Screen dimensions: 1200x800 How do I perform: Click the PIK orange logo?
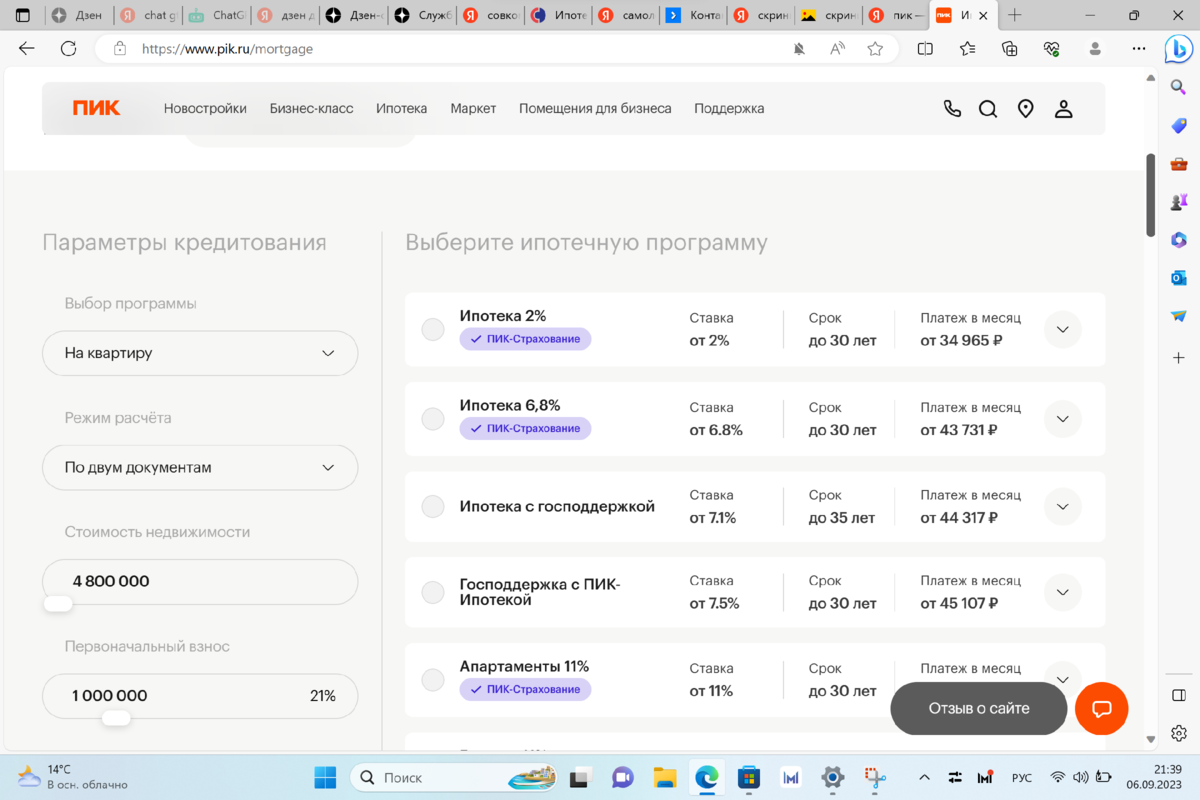pos(96,108)
